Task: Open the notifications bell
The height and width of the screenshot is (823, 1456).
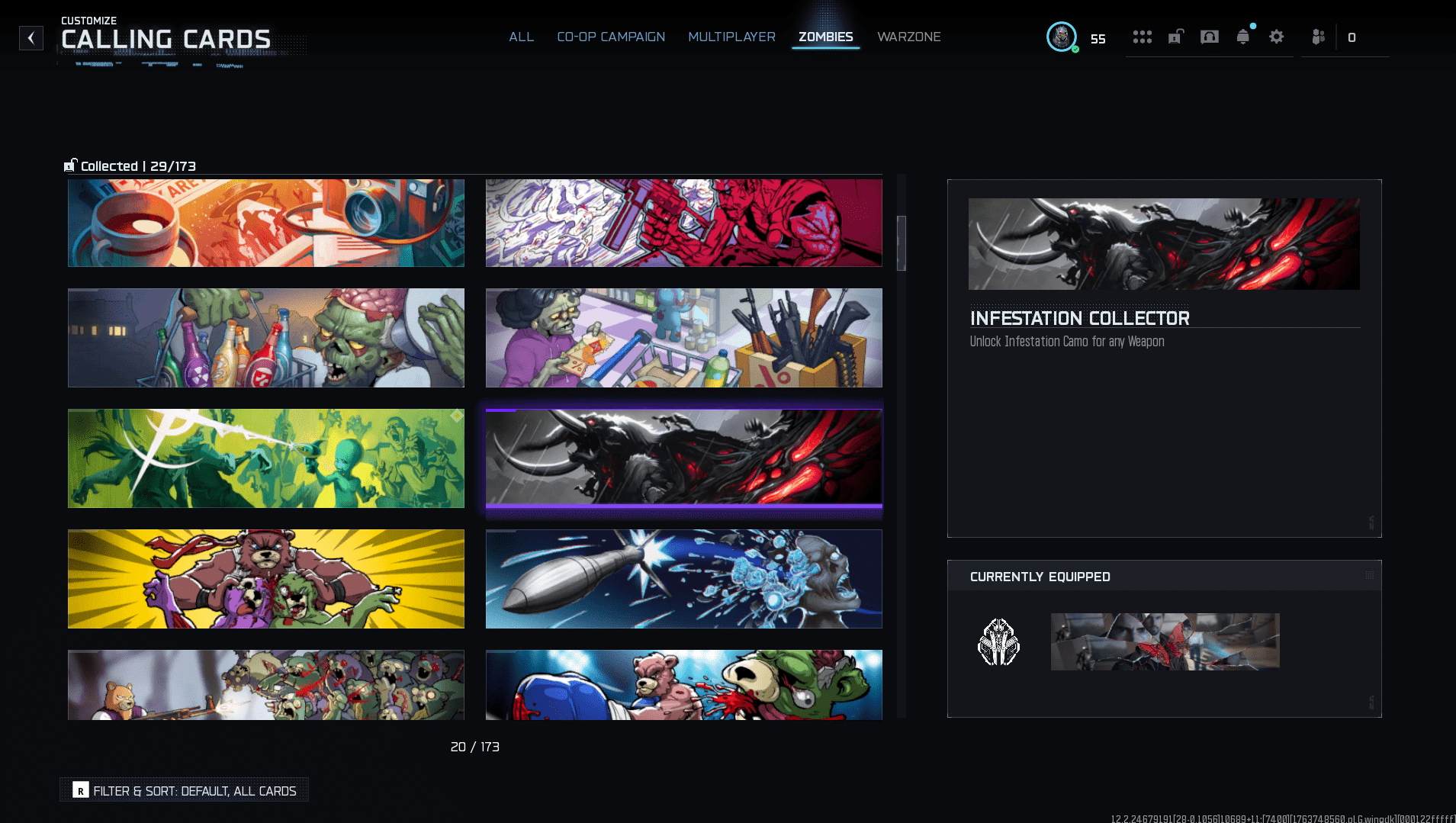Action: click(x=1242, y=37)
